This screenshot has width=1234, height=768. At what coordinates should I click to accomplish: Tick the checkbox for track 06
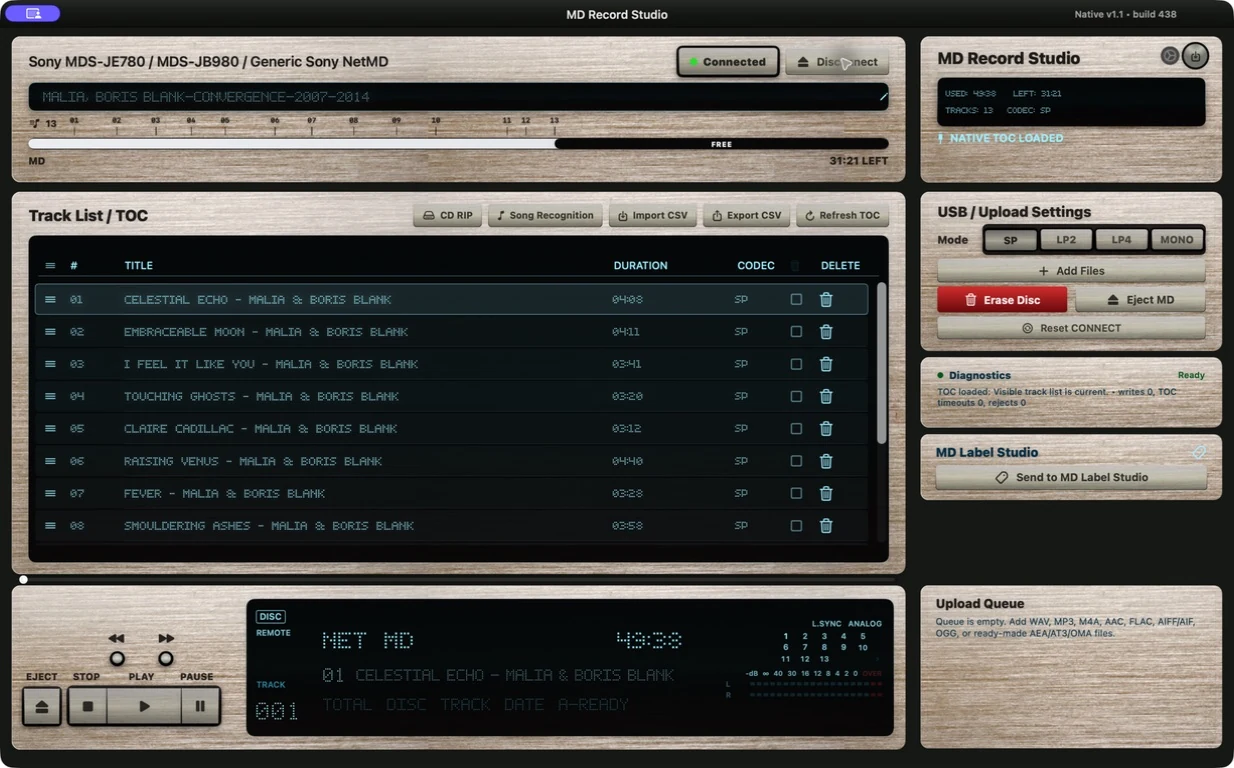(796, 461)
